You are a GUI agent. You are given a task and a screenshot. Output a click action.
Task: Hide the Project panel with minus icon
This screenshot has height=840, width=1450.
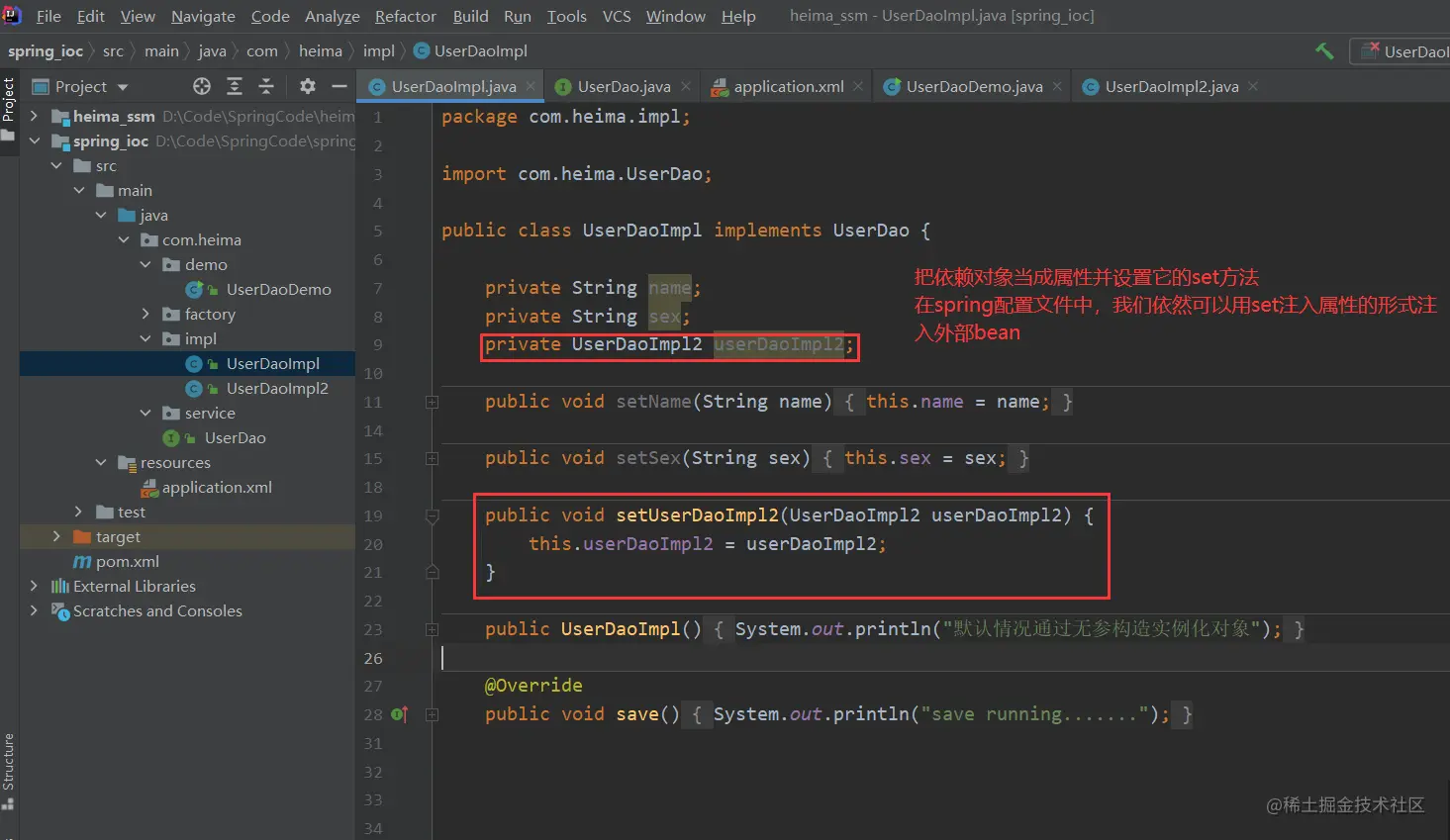(339, 86)
